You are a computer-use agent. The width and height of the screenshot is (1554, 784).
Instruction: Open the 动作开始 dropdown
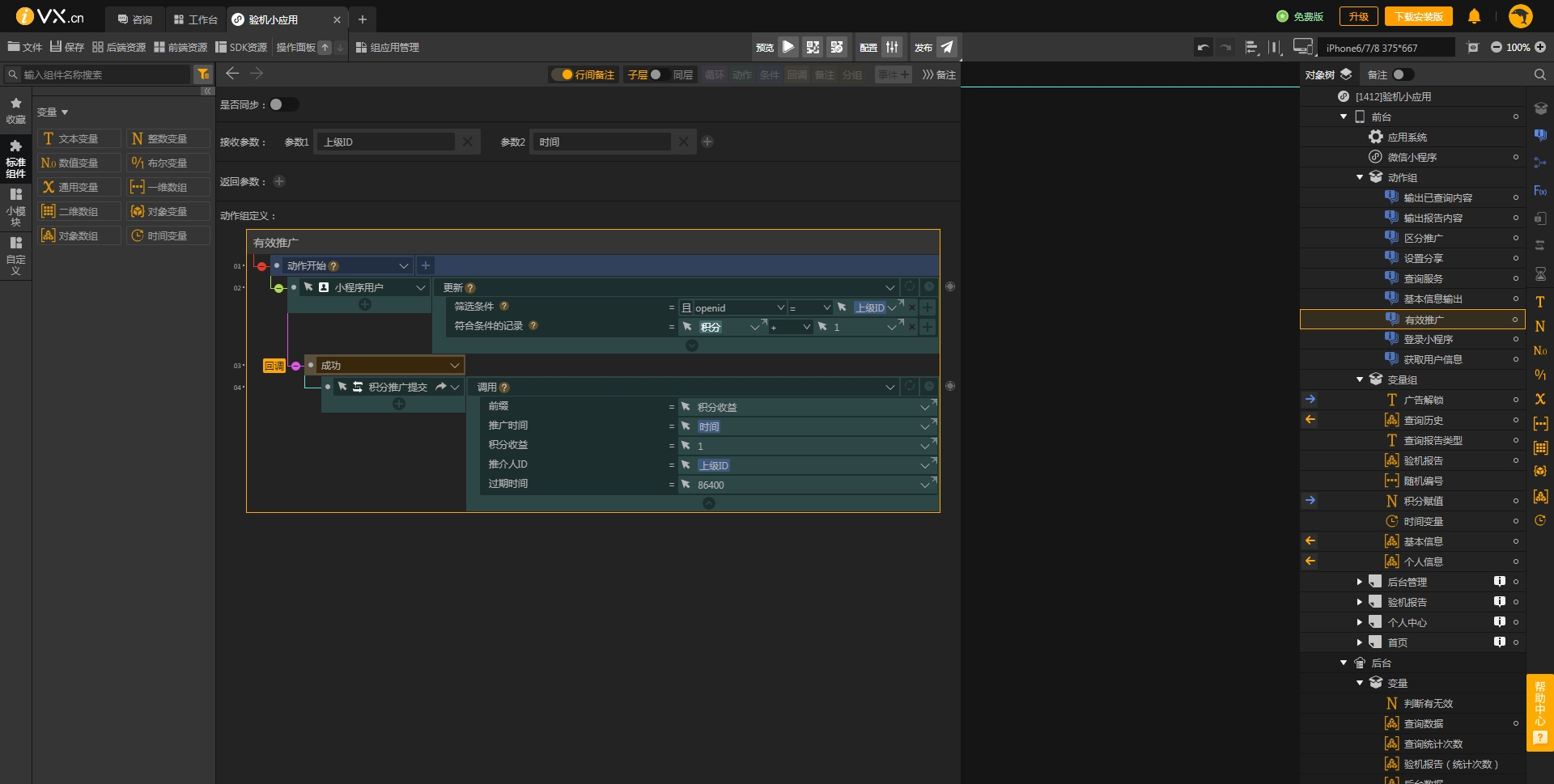click(x=403, y=265)
